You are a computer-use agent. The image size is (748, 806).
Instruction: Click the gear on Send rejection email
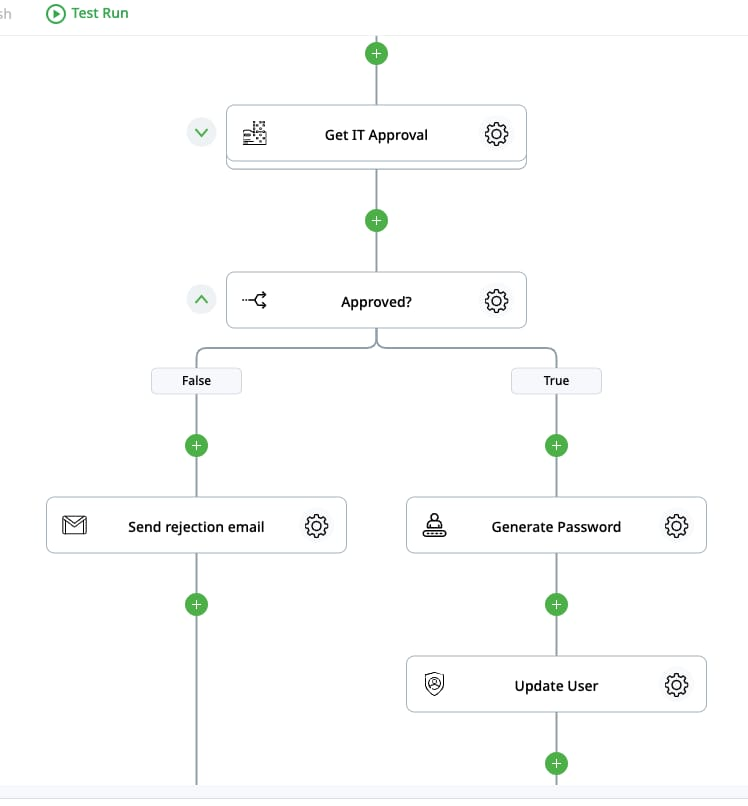pyautogui.click(x=316, y=526)
